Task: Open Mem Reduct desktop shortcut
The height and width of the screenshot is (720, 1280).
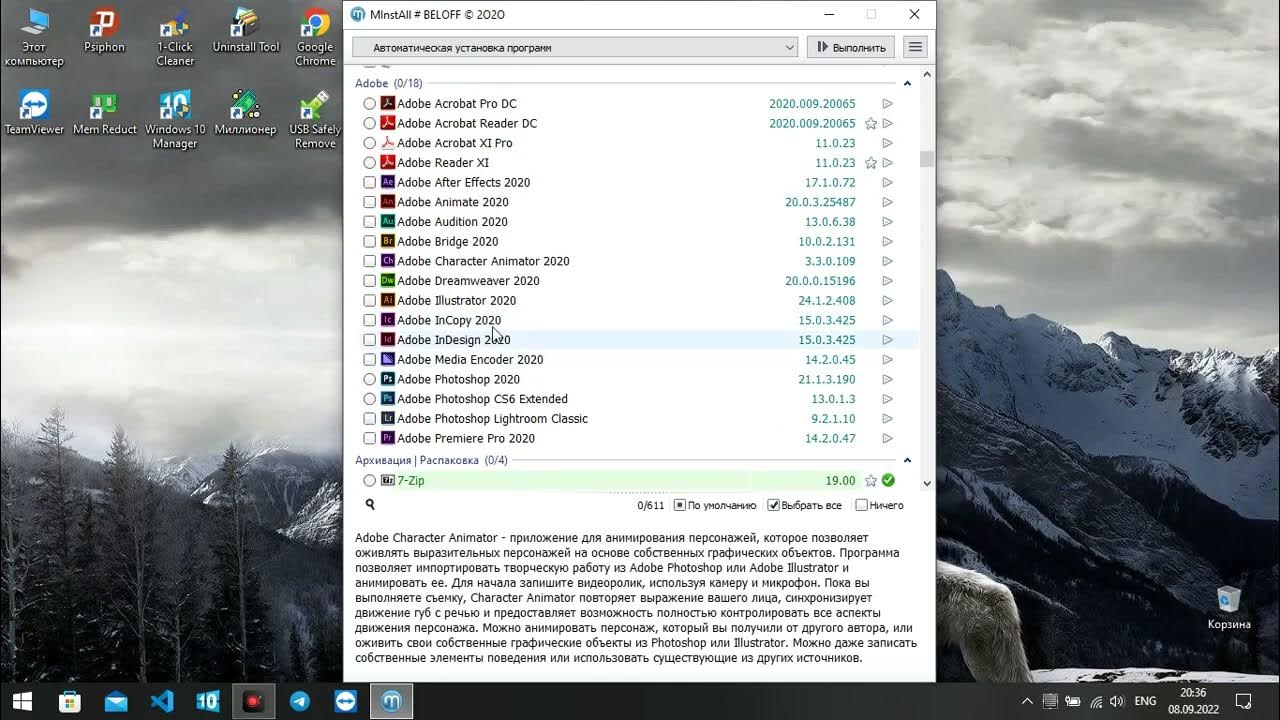Action: 105,113
